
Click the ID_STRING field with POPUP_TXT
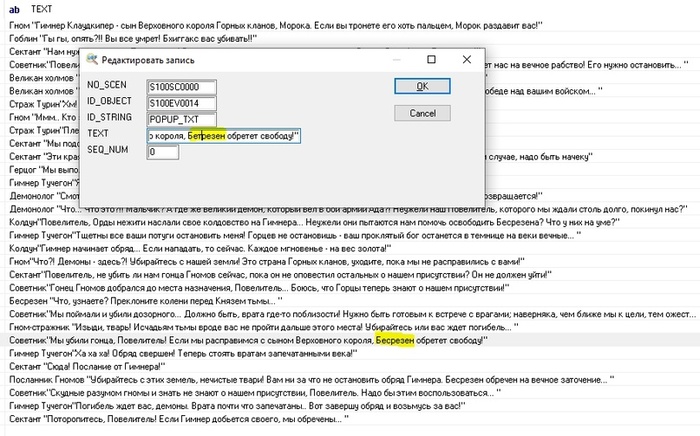coord(181,119)
